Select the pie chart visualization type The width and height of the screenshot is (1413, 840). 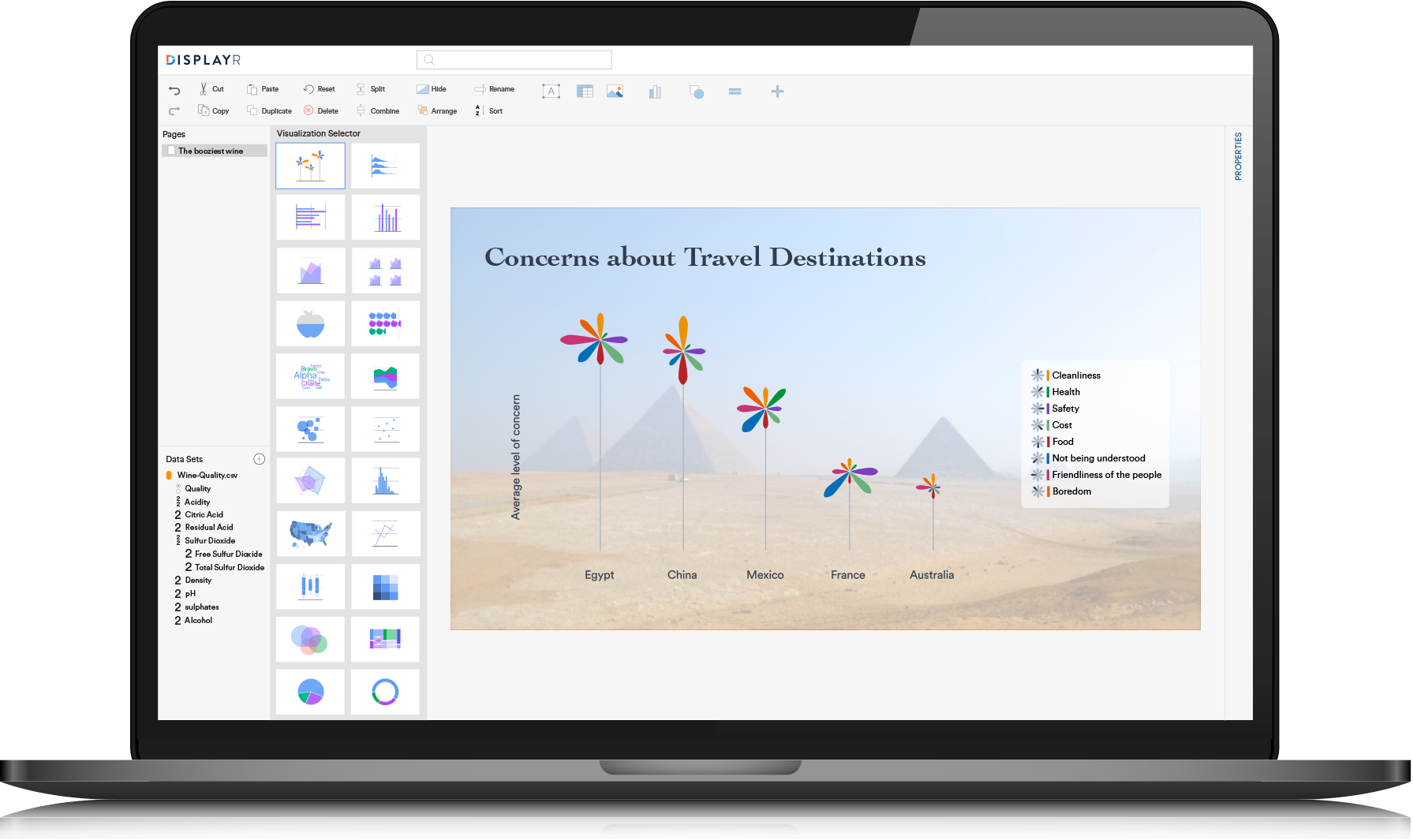point(310,692)
